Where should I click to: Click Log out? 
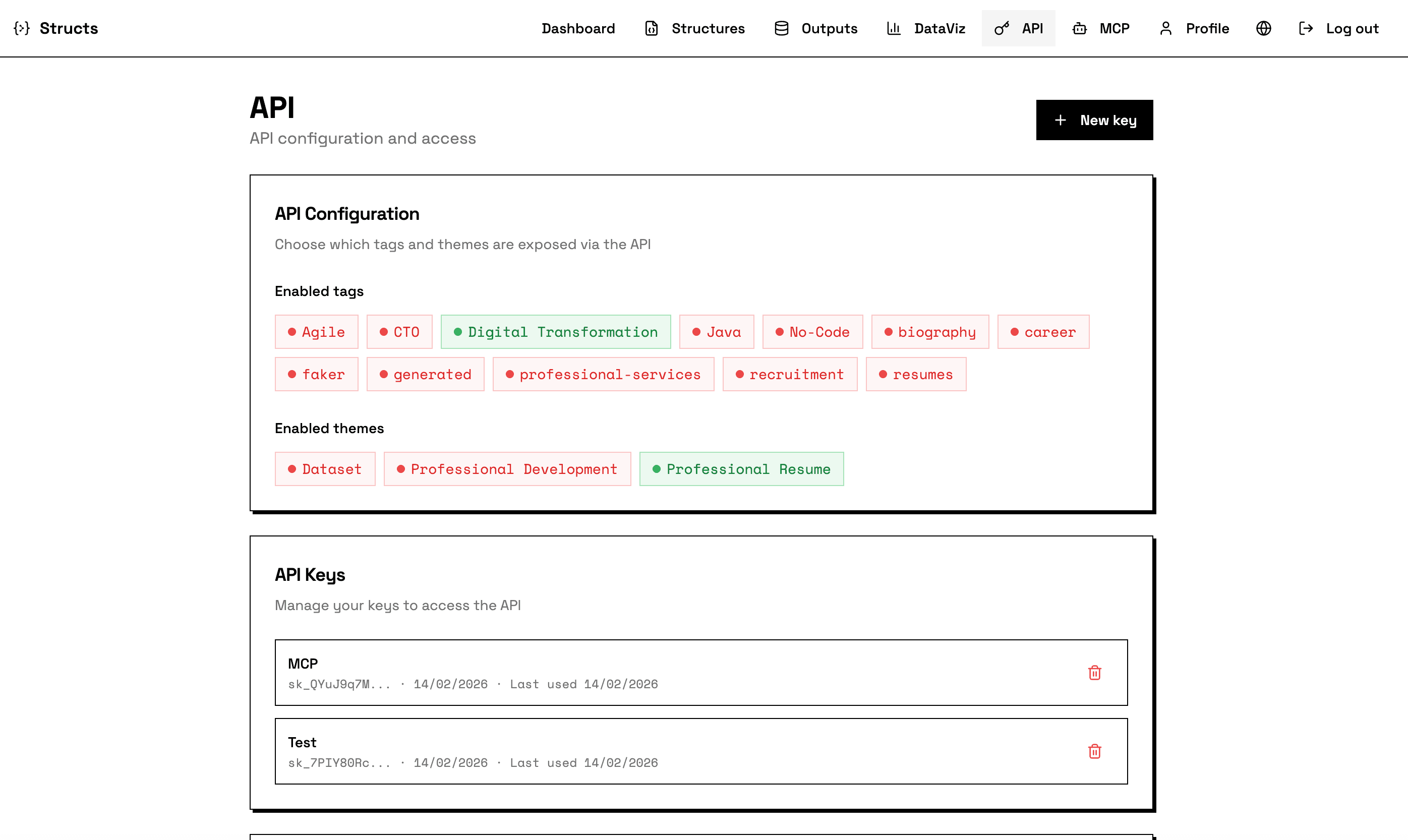(x=1353, y=28)
